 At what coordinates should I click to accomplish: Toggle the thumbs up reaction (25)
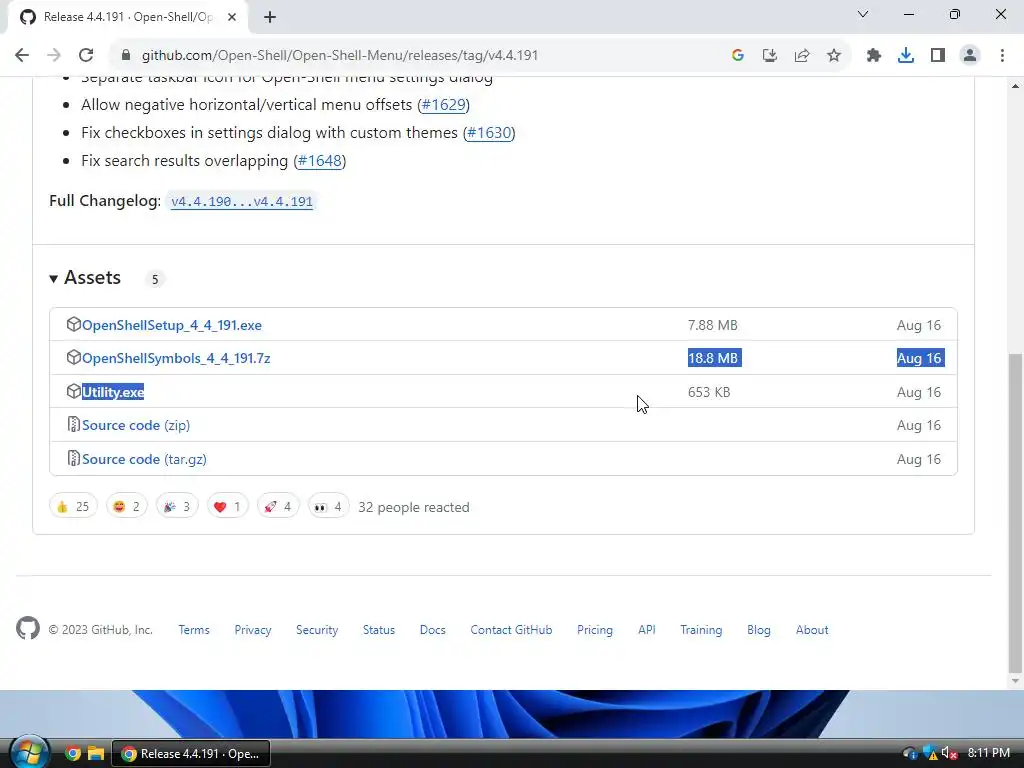[x=73, y=506]
